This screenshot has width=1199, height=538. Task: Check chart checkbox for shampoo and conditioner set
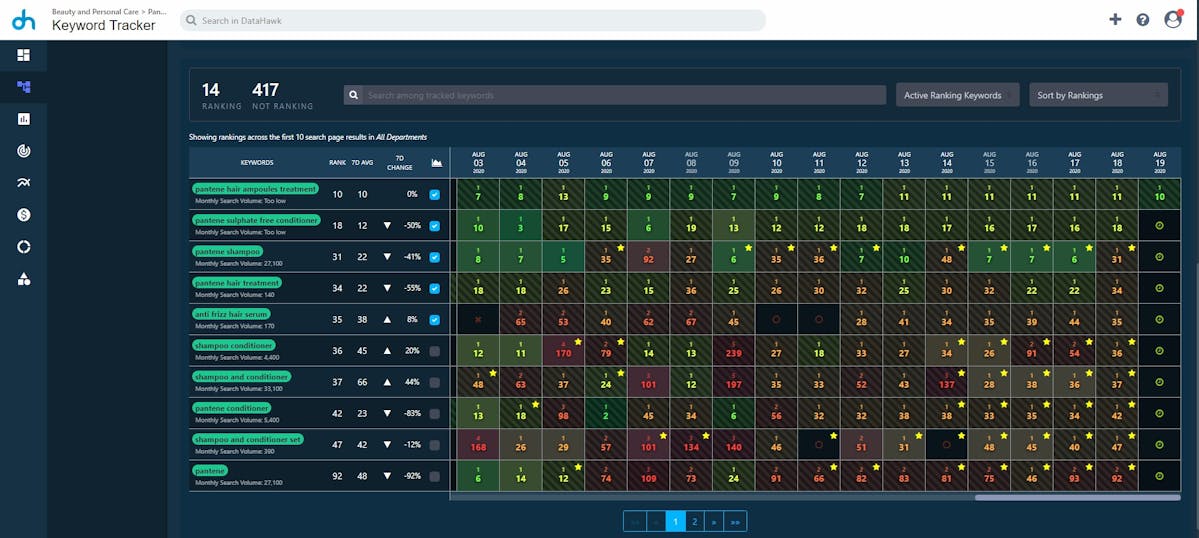pyautogui.click(x=434, y=445)
